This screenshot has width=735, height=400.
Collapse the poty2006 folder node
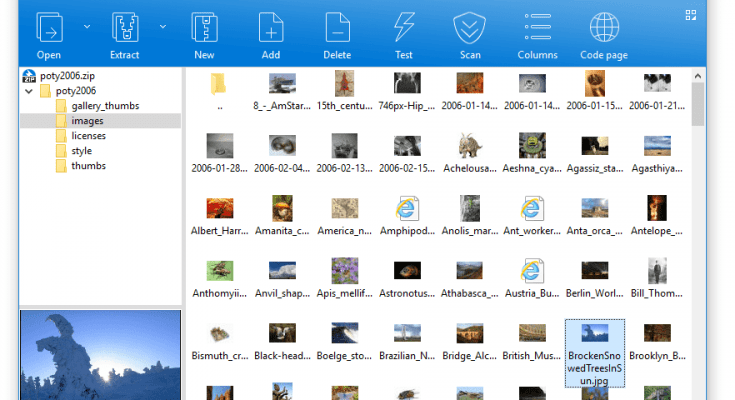[x=29, y=91]
